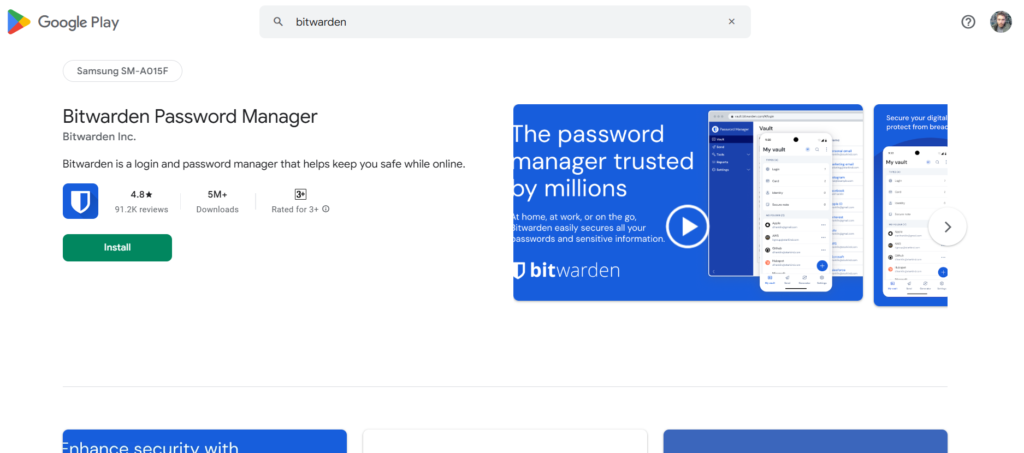Play the Bitwarden promo video
Viewport: 1024px width, 453px height.
click(x=686, y=226)
